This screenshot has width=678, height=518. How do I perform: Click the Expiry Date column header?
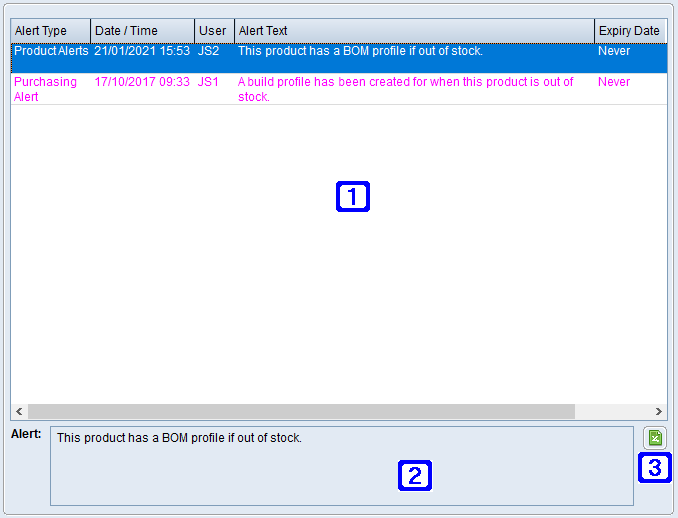pos(629,31)
